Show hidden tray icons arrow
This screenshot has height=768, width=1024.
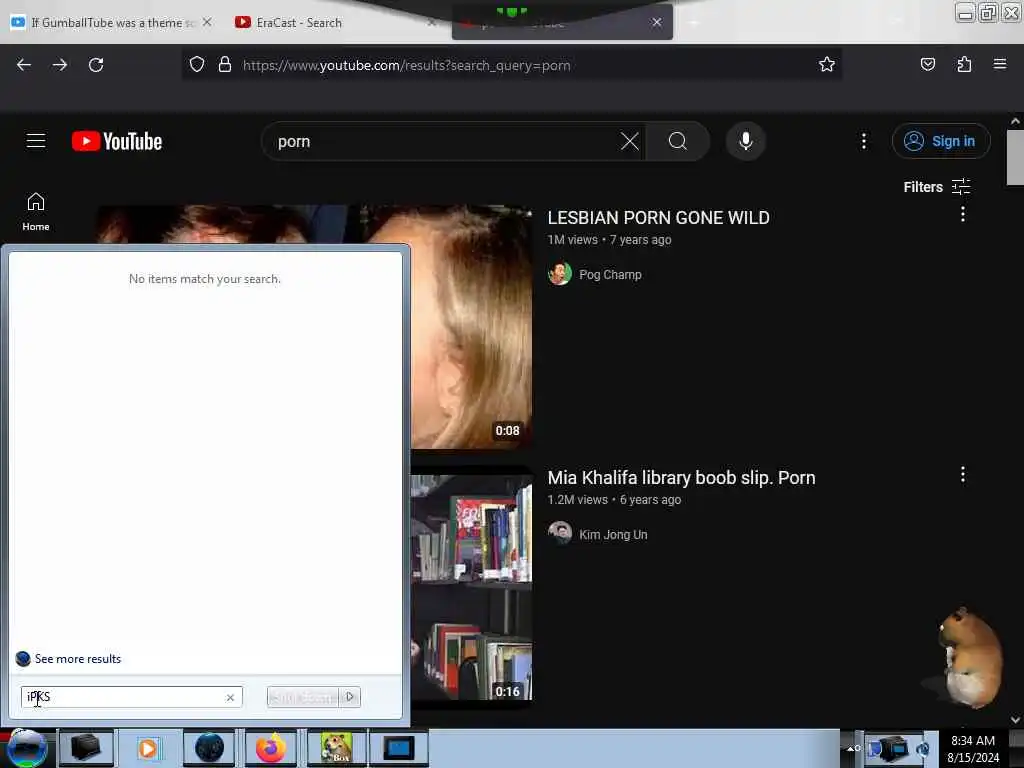pos(852,748)
